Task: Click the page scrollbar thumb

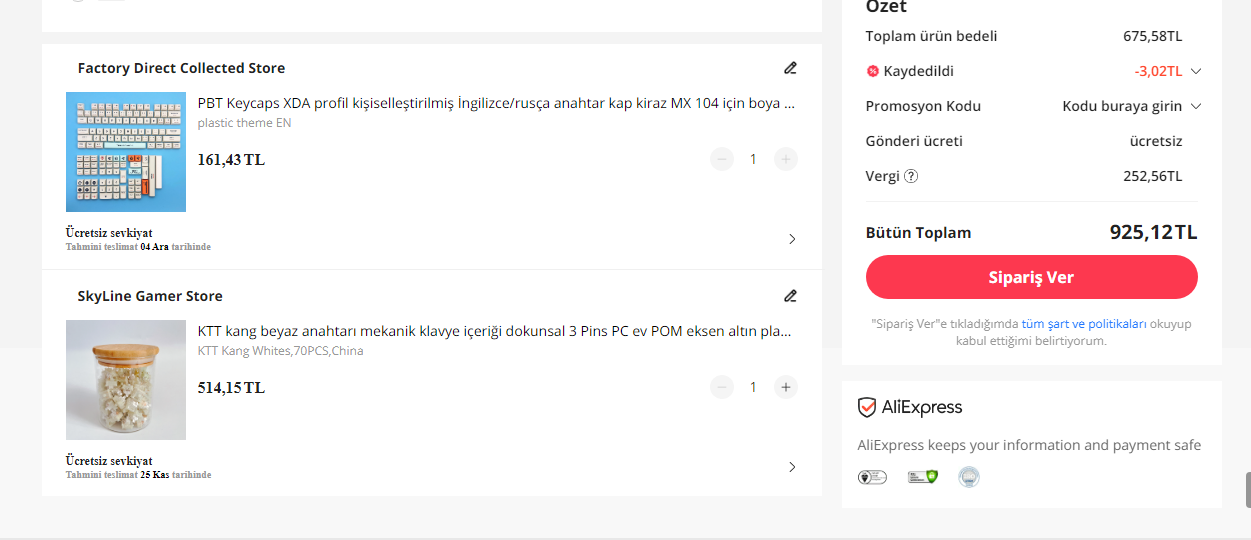Action: point(1247,490)
